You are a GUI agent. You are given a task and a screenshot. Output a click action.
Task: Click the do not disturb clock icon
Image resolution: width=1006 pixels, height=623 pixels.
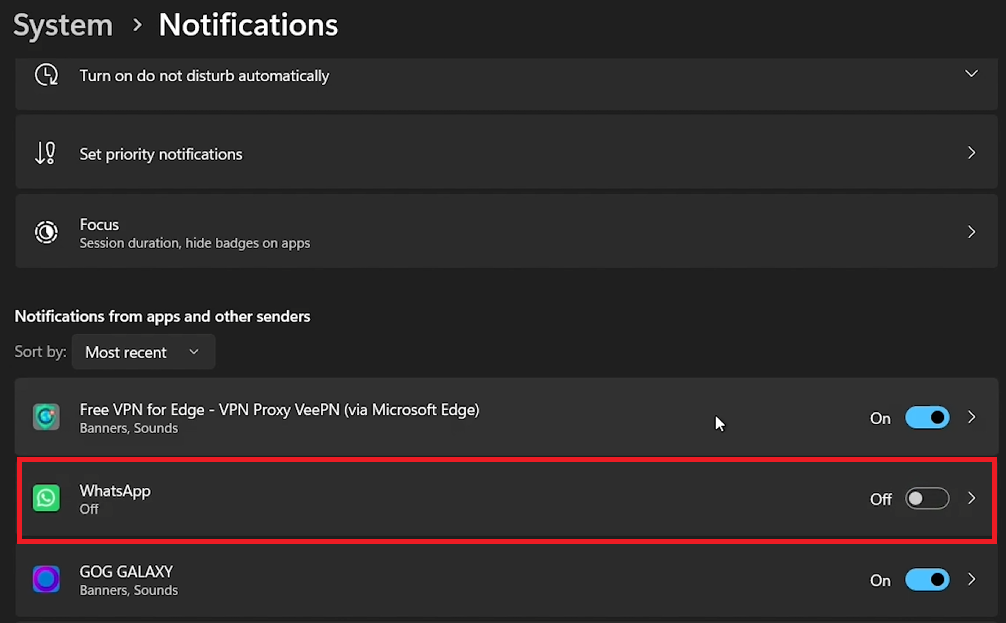[x=46, y=75]
